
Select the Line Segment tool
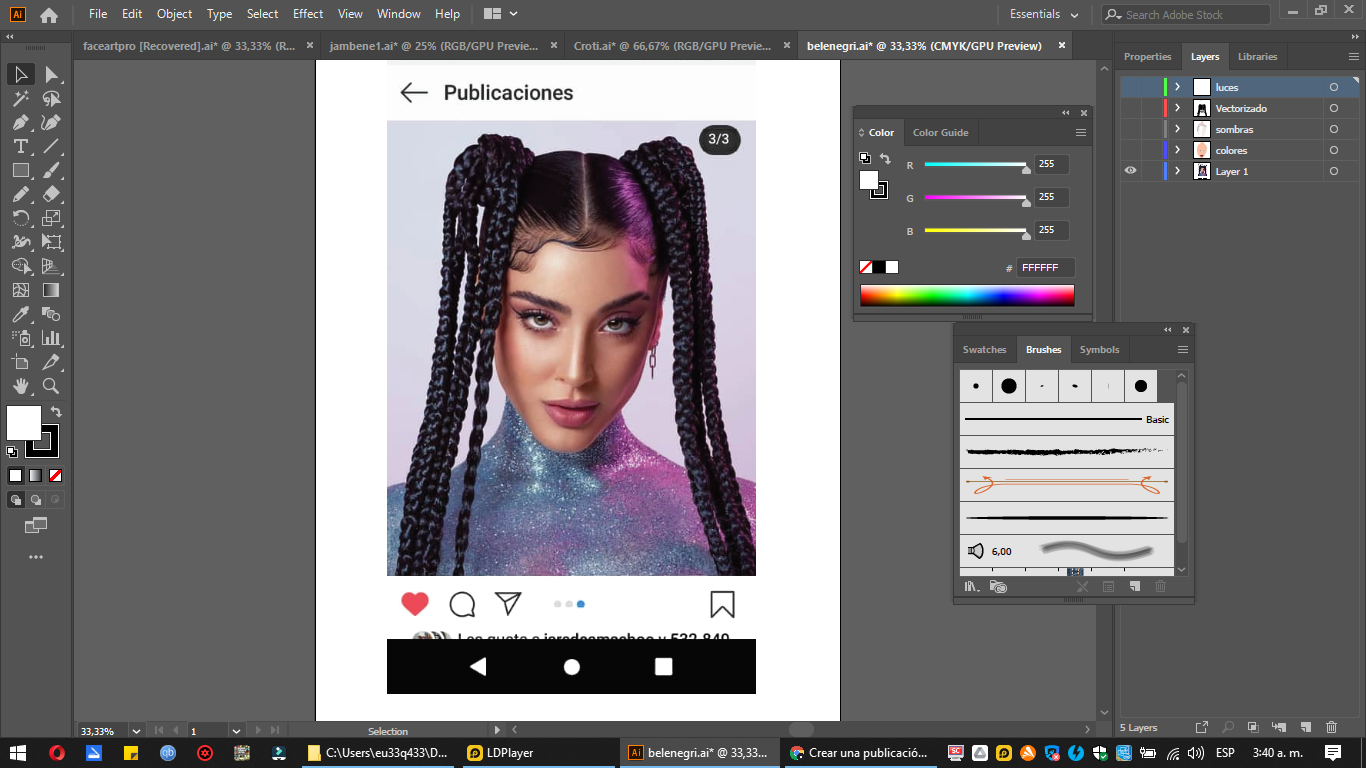51,147
